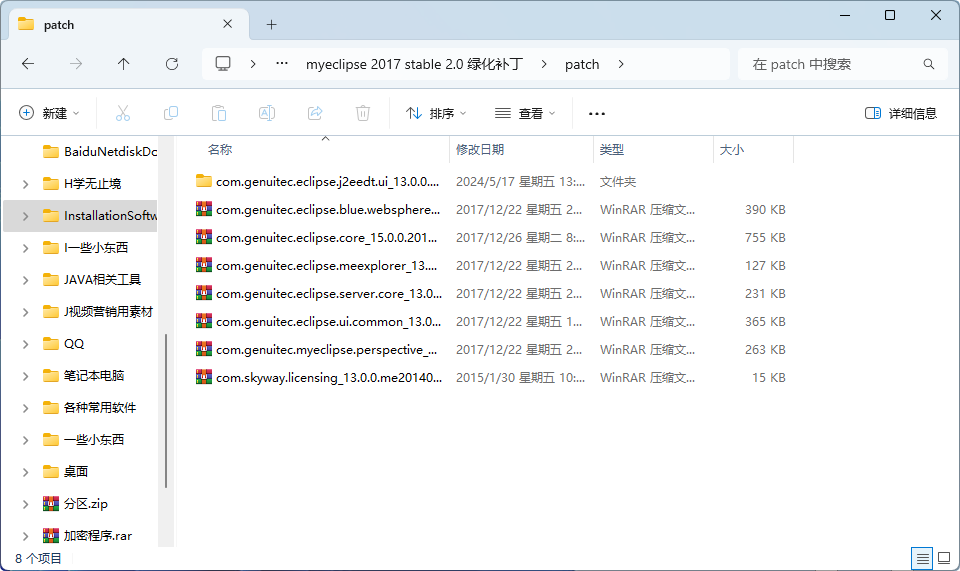Click the Share icon in toolbar
This screenshot has height=571, width=960.
315,113
